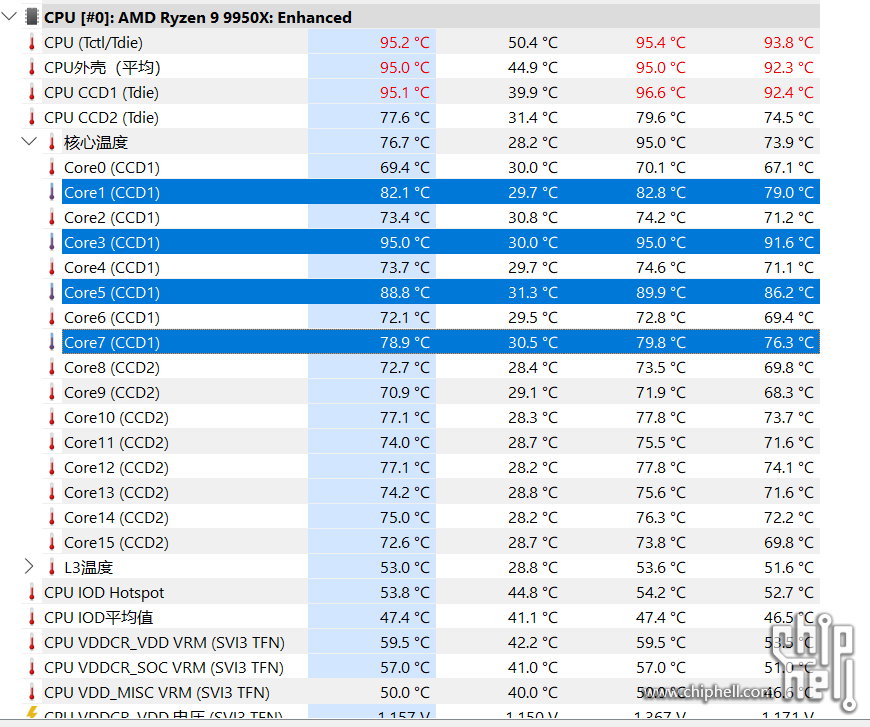This screenshot has height=727, width=870.
Task: Click the '88.8 °C' Core5 current value
Action: click(404, 292)
